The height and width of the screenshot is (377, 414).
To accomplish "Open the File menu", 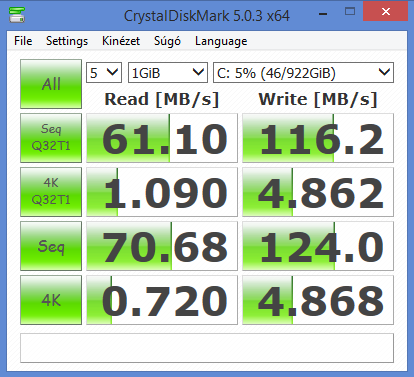I will click(x=23, y=41).
